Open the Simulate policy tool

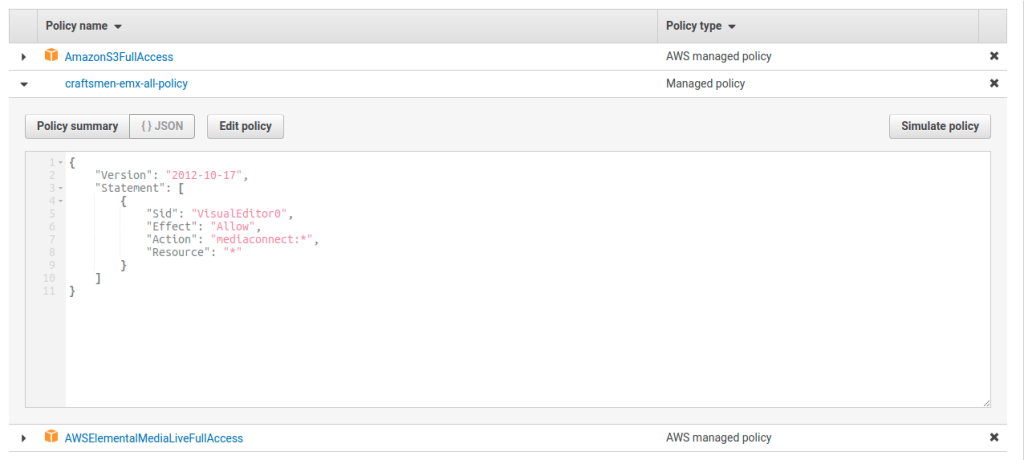(x=939, y=126)
